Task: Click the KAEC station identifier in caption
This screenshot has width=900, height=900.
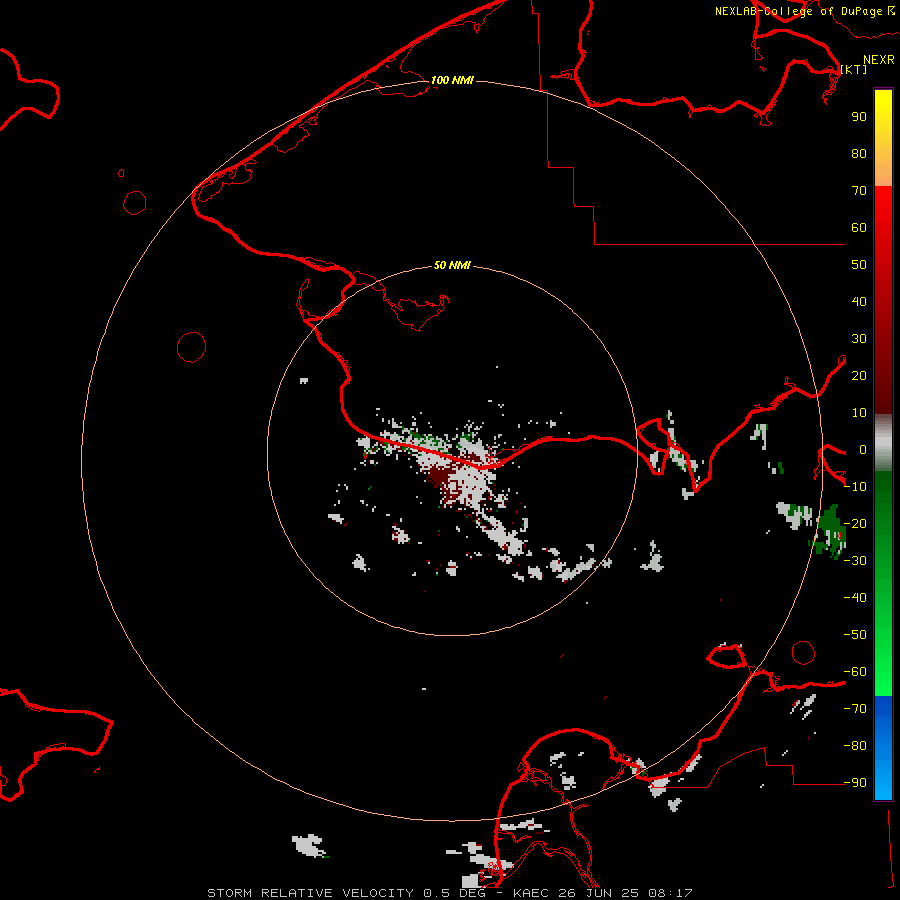Action: (530, 893)
